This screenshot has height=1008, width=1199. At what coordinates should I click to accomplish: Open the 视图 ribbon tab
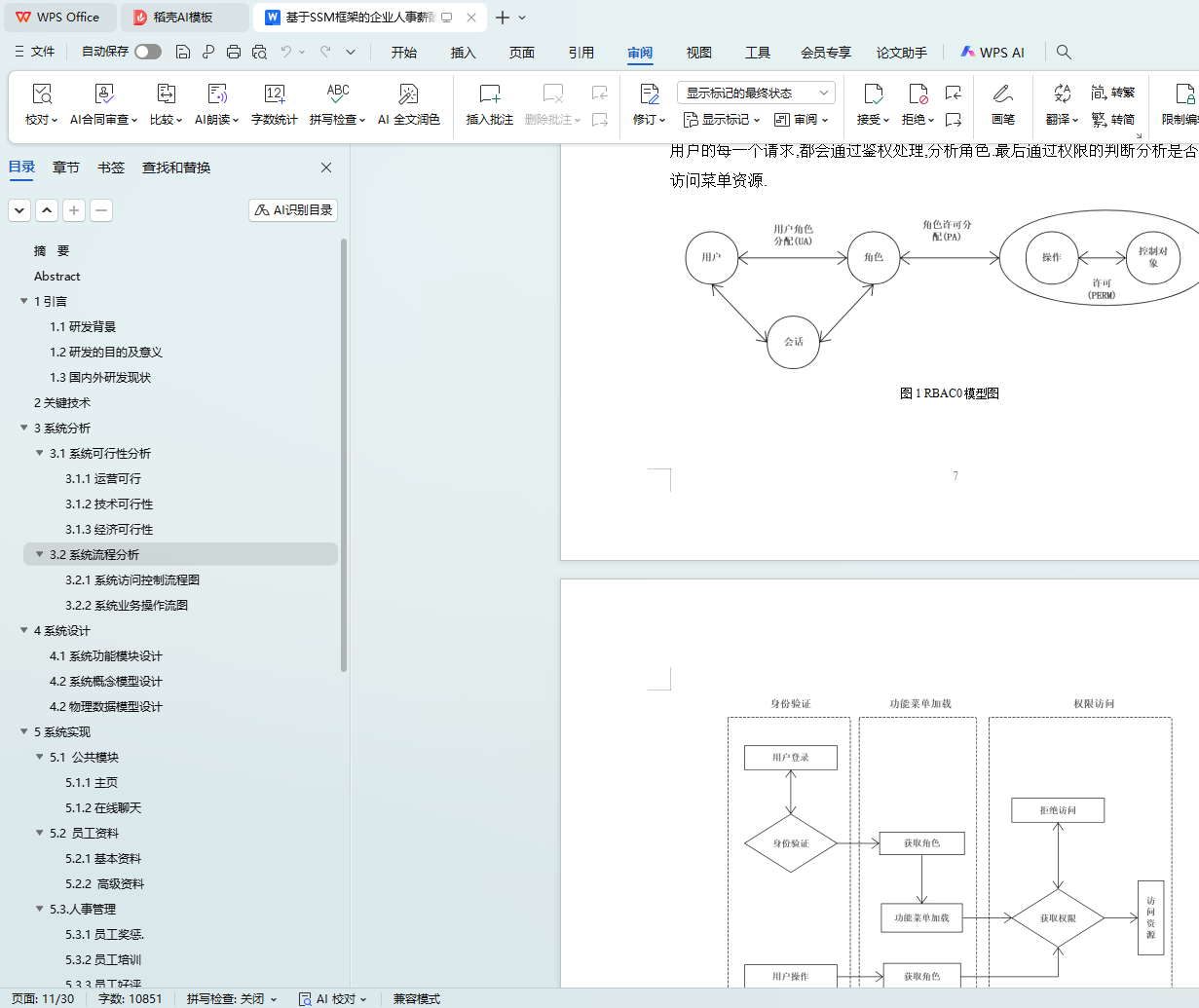click(x=698, y=53)
